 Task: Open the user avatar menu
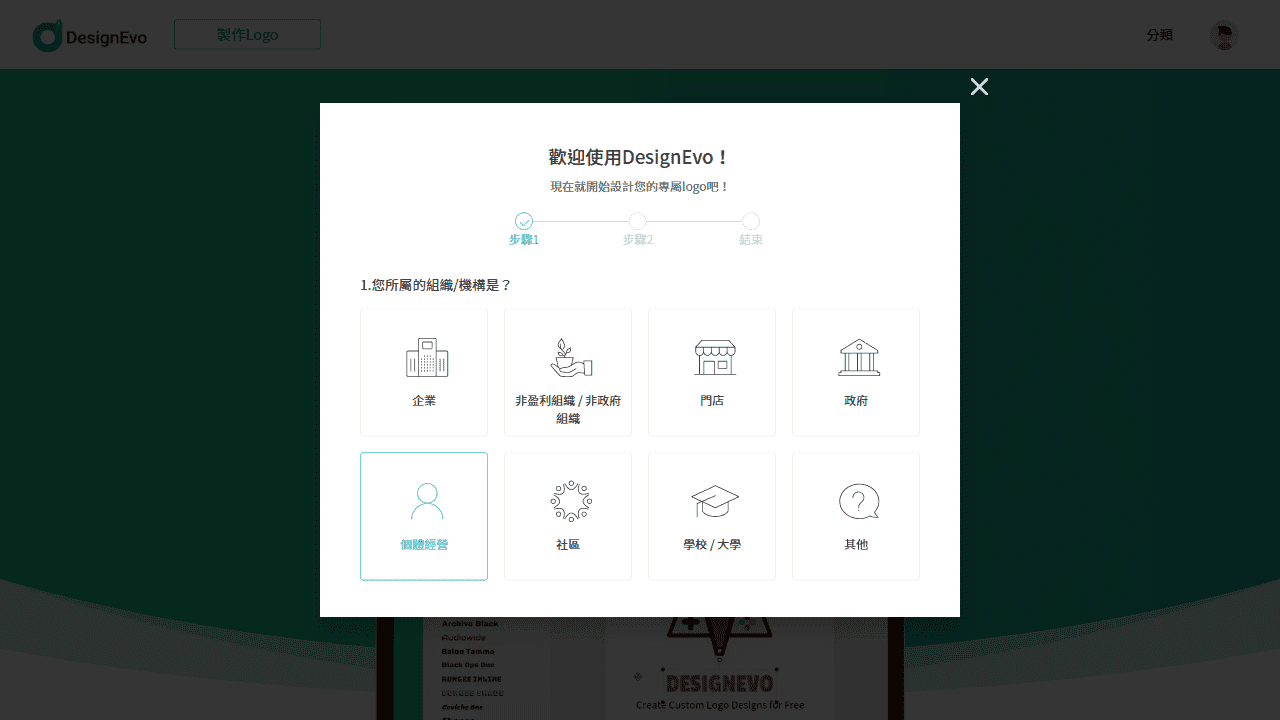tap(1224, 35)
